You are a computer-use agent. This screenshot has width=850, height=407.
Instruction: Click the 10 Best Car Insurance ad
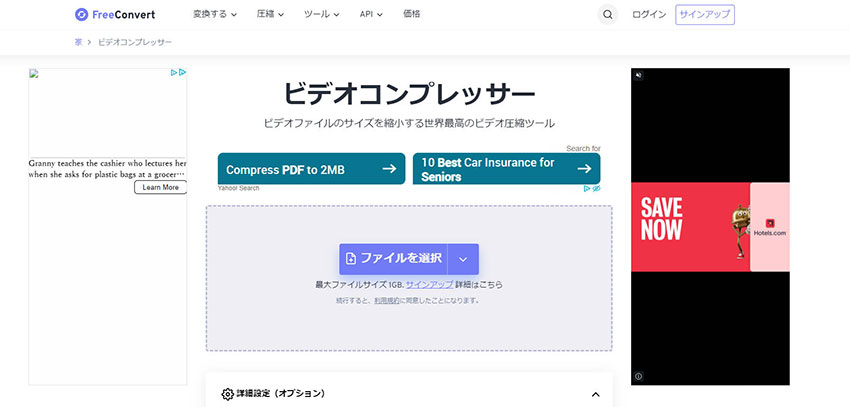click(506, 169)
